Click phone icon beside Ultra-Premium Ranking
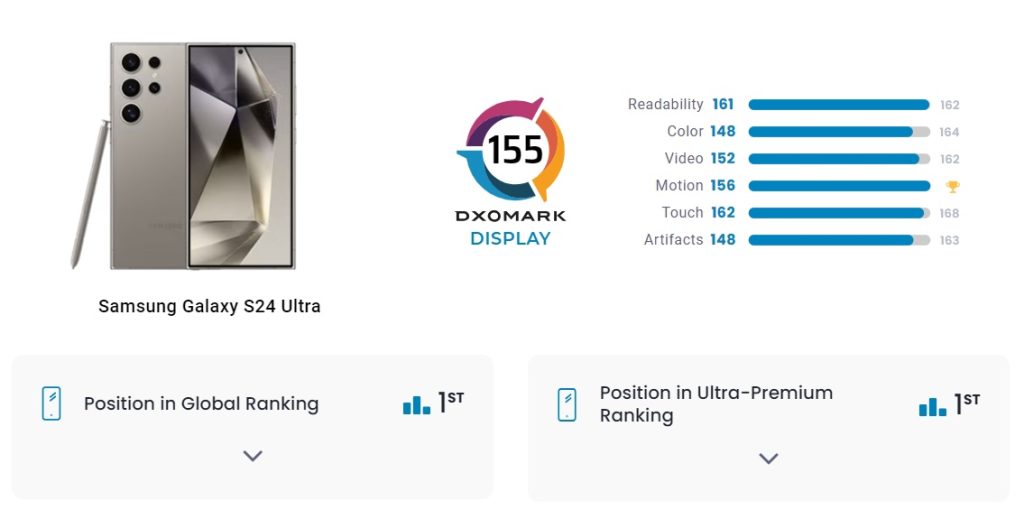 click(x=567, y=405)
